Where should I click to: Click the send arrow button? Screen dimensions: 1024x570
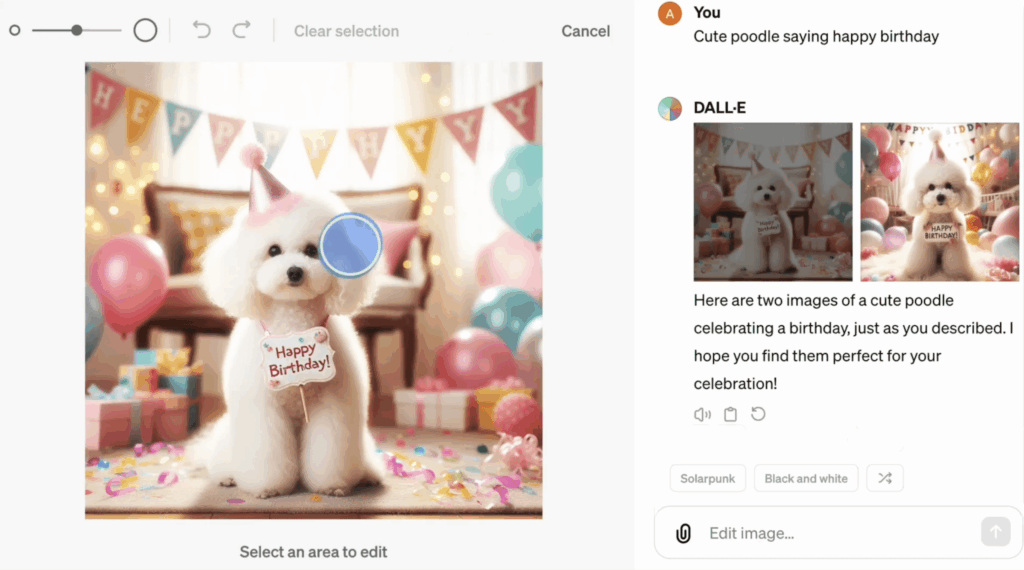[995, 531]
